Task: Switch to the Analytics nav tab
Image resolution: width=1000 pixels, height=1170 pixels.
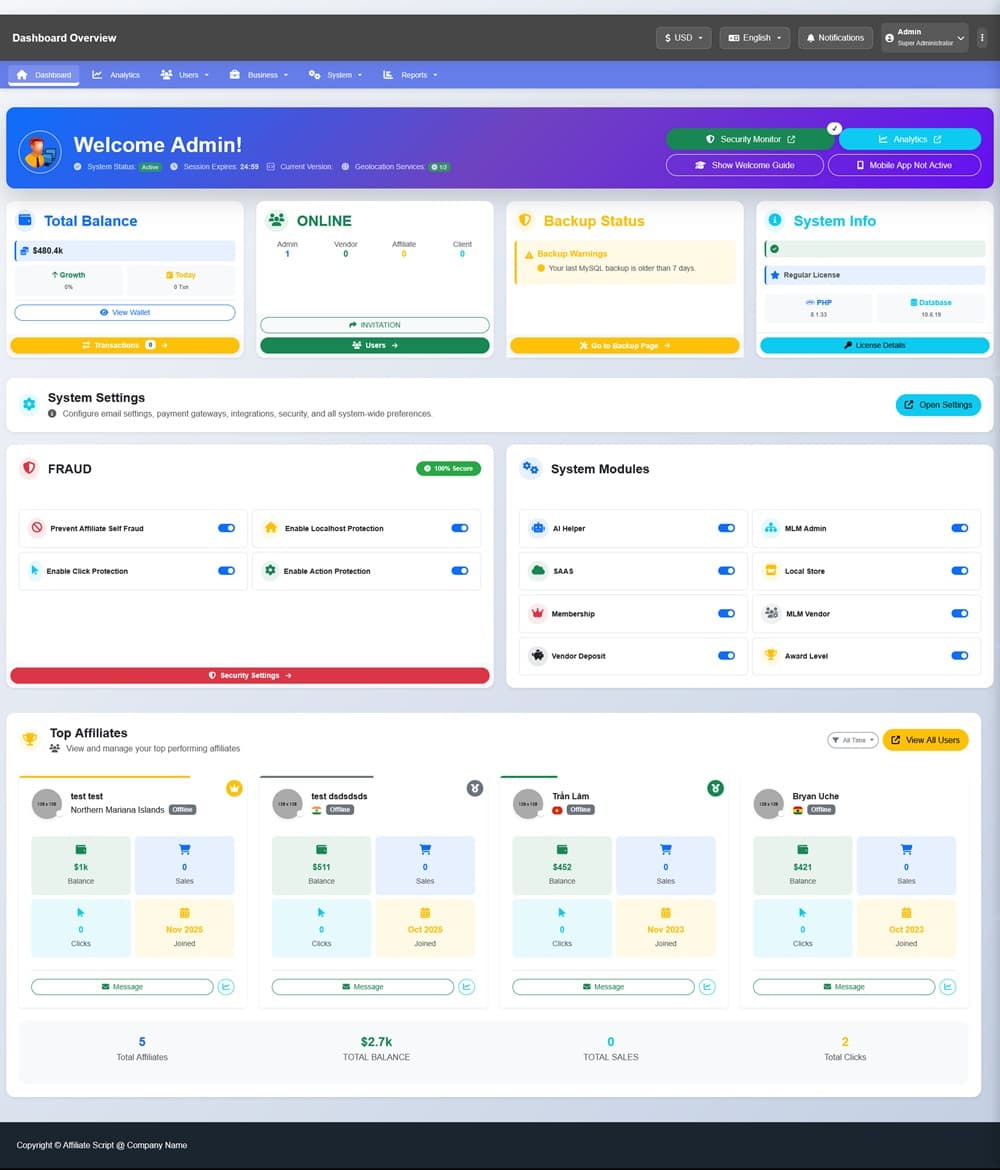Action: (116, 75)
